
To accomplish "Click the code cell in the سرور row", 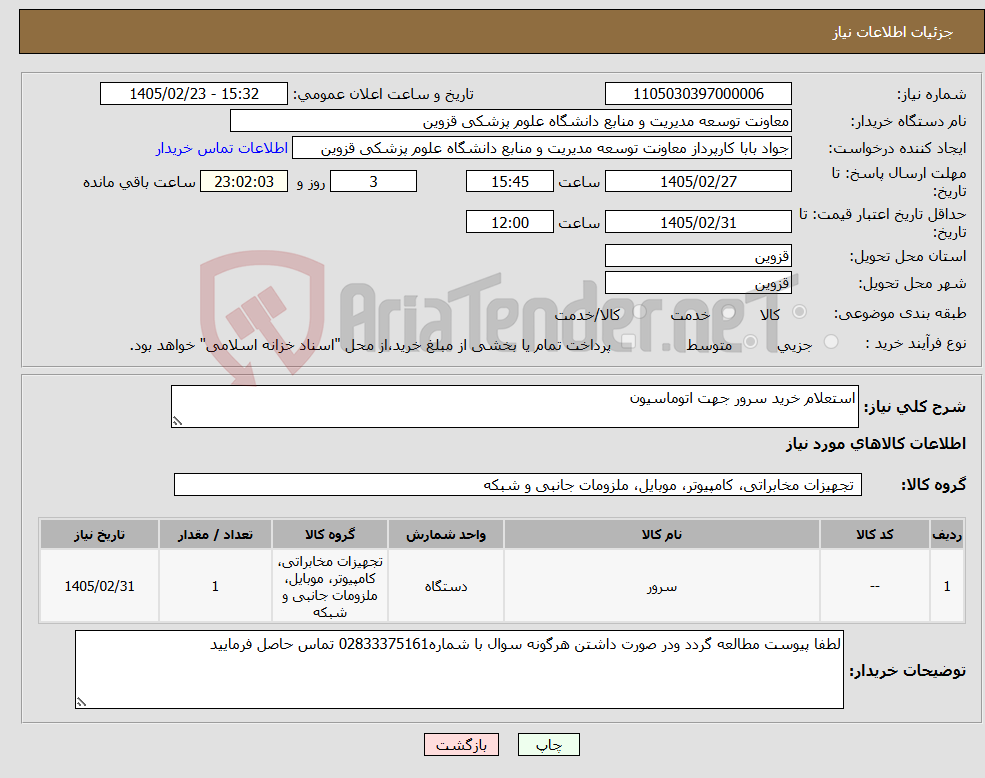I will pos(874,586).
